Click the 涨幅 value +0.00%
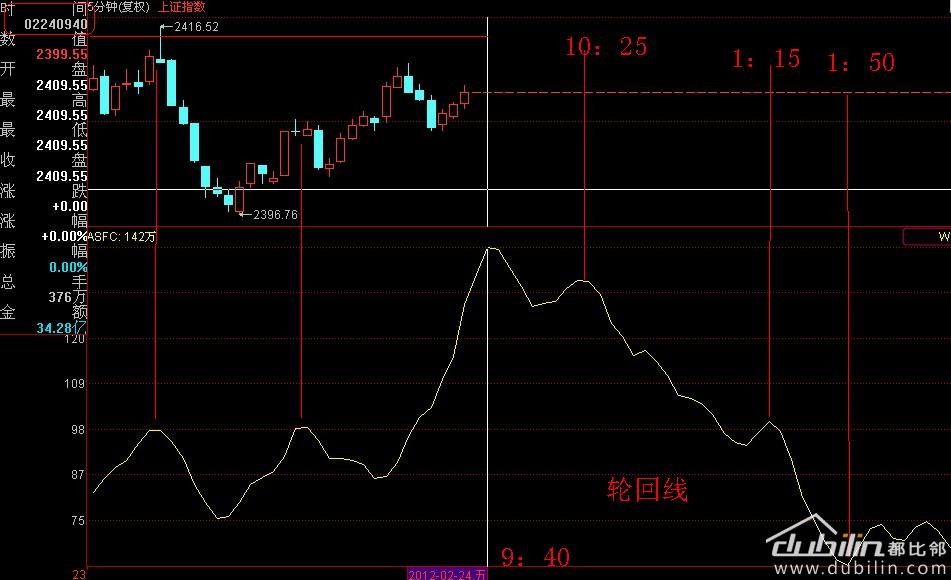 [64, 237]
